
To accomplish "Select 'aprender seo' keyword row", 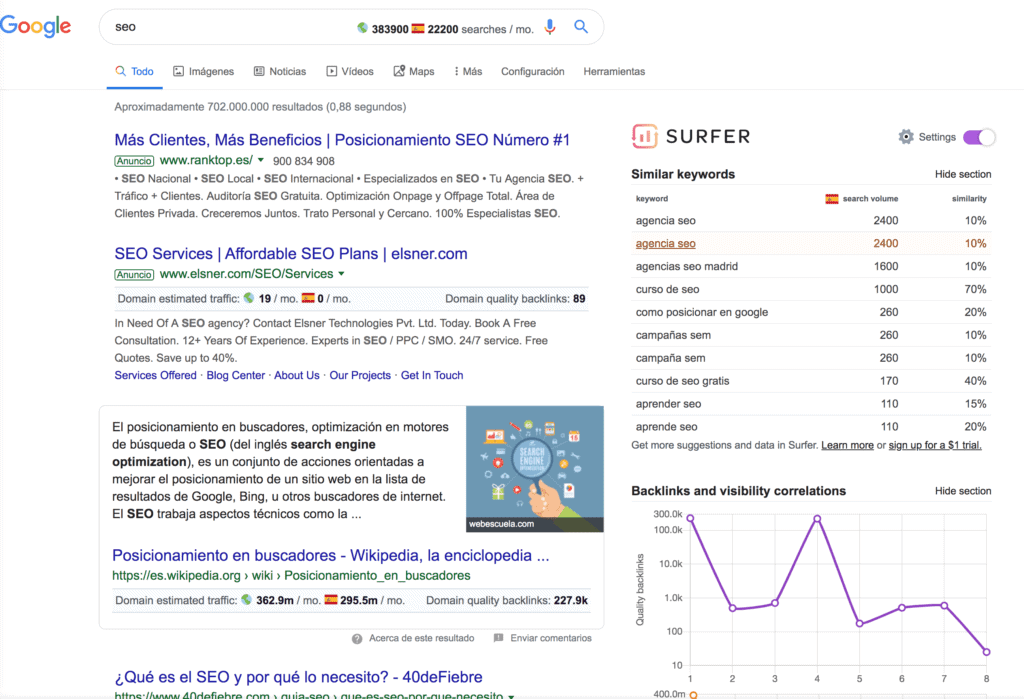I will [811, 404].
